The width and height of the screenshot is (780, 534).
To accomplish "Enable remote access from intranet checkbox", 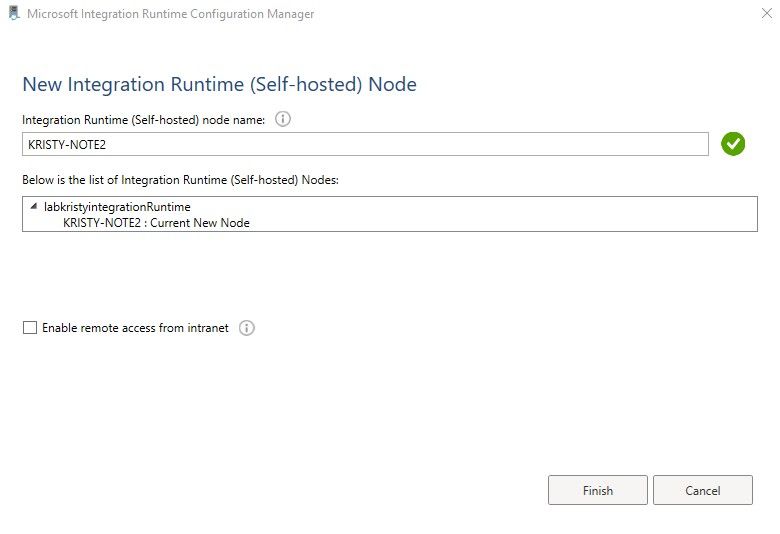I will [30, 328].
